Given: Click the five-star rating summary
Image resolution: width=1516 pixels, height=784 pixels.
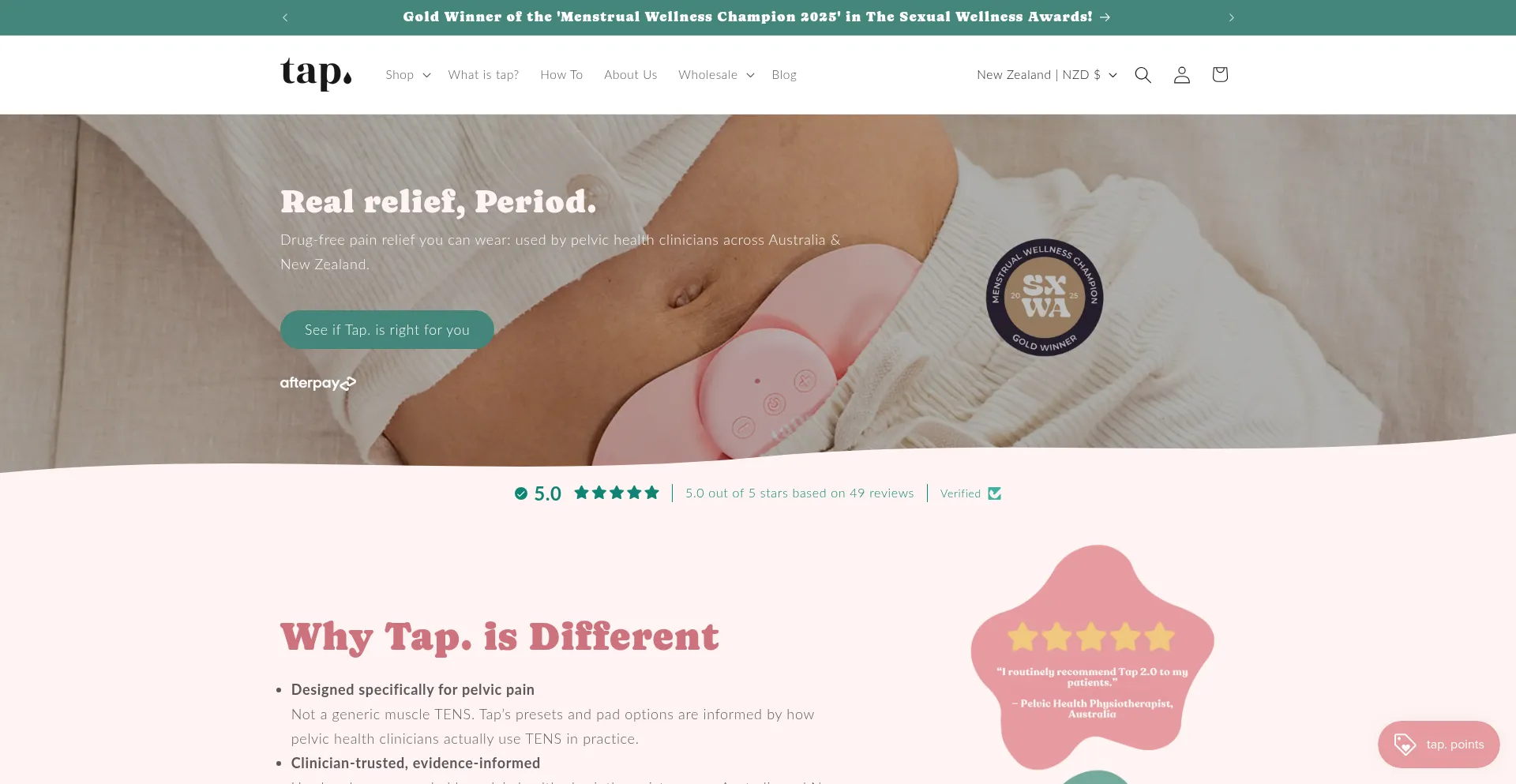Looking at the screenshot, I should pyautogui.click(x=616, y=493).
